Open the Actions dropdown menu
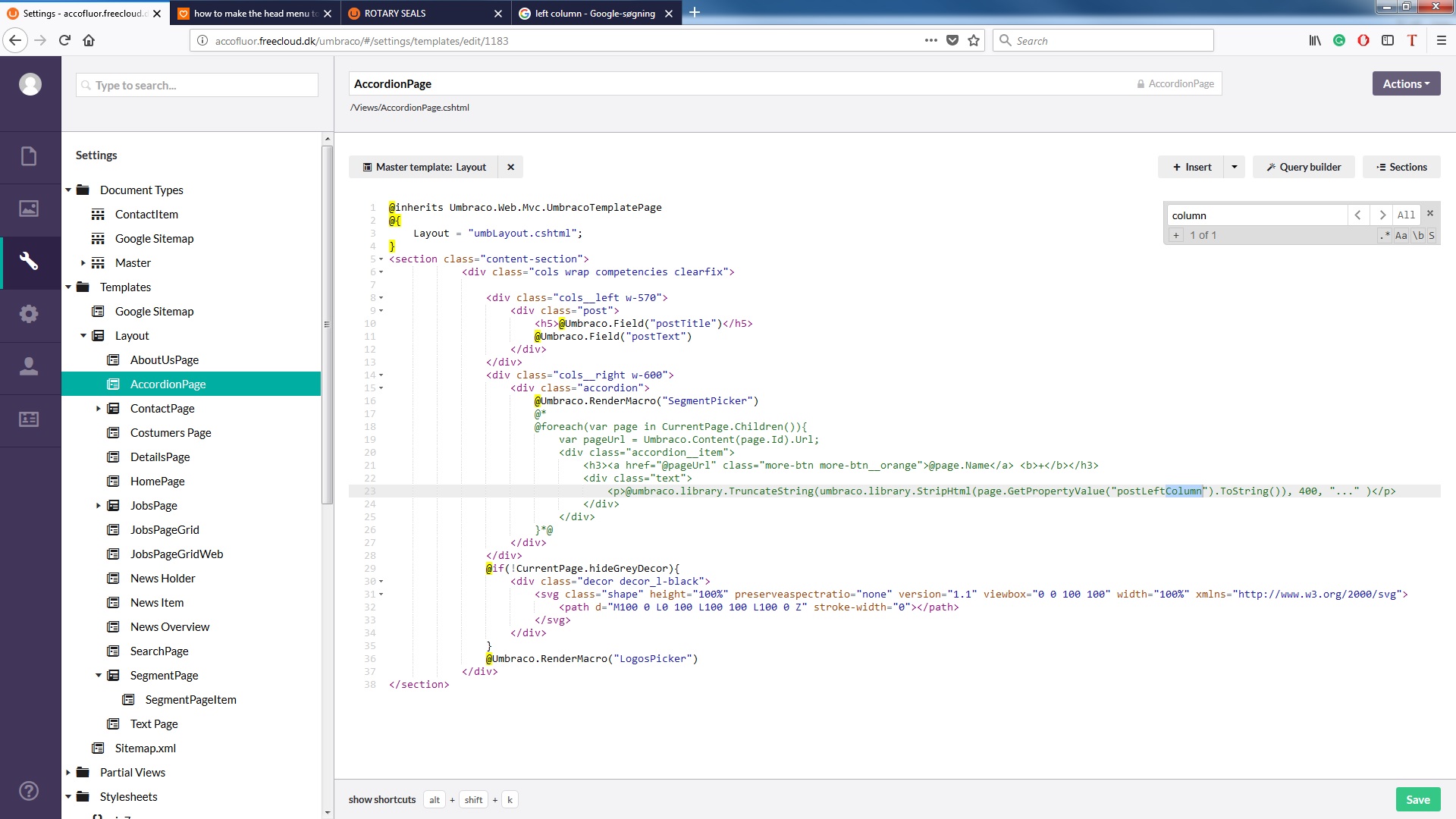Screen dimensions: 1456x819 [1406, 83]
